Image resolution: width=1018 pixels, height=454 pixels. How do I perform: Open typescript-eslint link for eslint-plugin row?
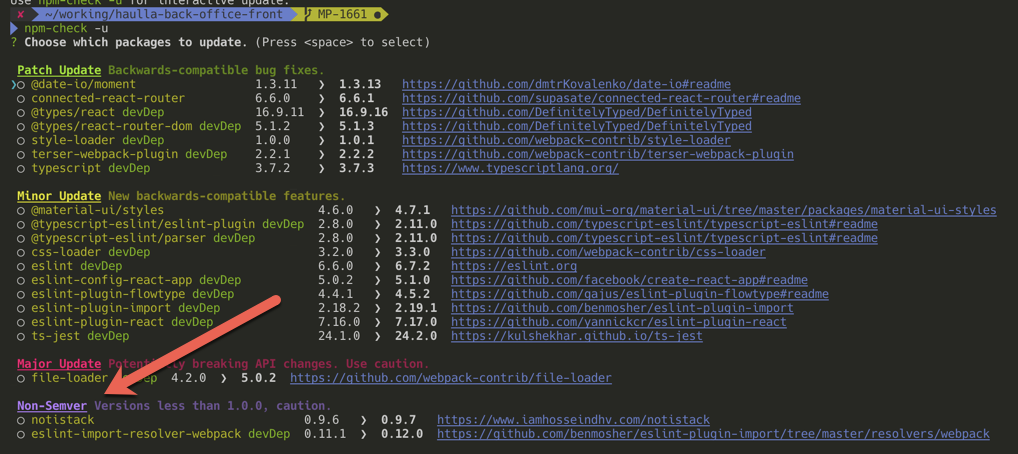tap(664, 224)
